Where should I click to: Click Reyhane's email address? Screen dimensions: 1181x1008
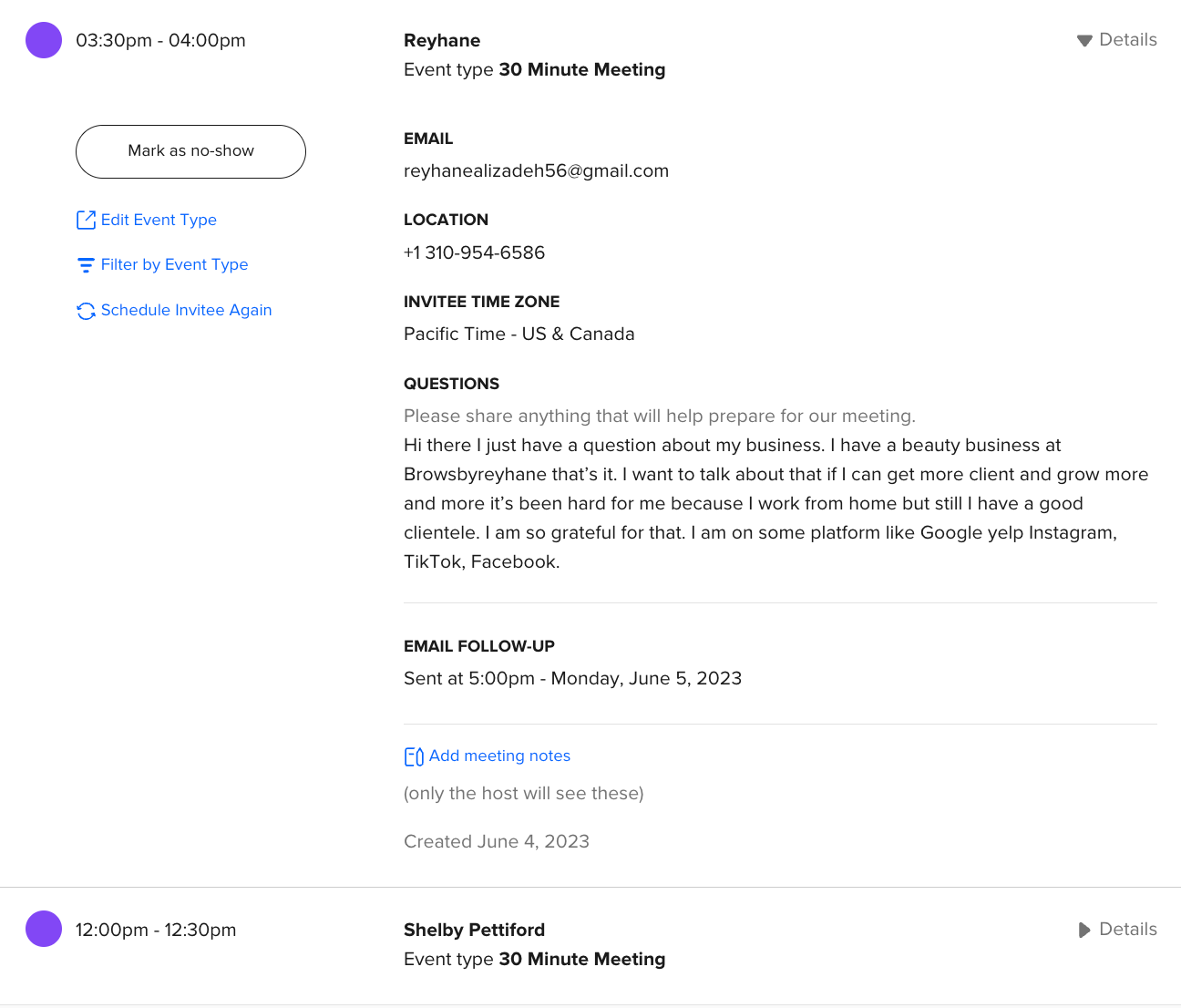point(536,171)
